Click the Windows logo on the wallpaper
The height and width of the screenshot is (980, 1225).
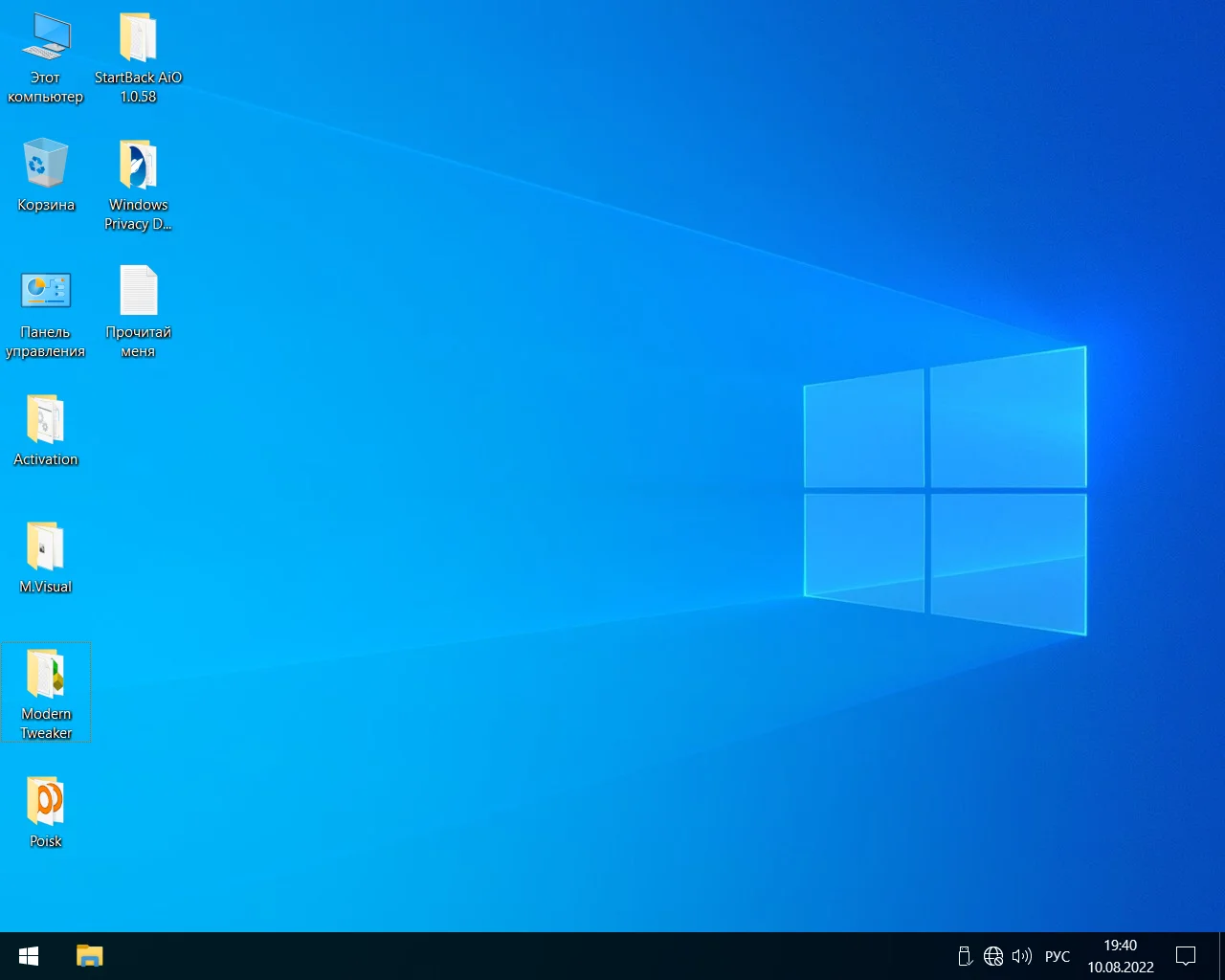point(945,490)
